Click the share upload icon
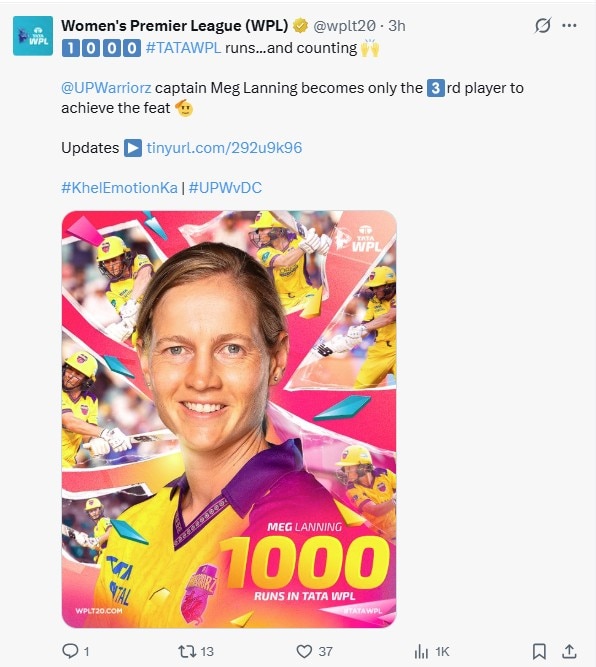The image size is (596, 667). click(569, 651)
